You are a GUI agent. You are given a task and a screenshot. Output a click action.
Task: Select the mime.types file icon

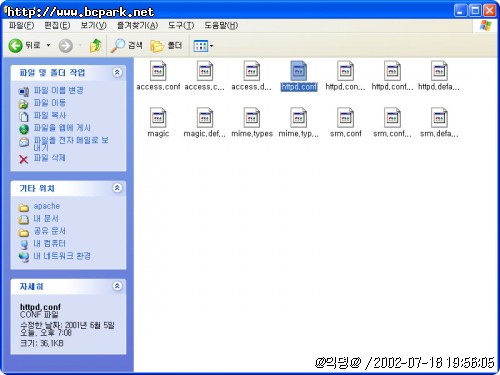[252, 117]
